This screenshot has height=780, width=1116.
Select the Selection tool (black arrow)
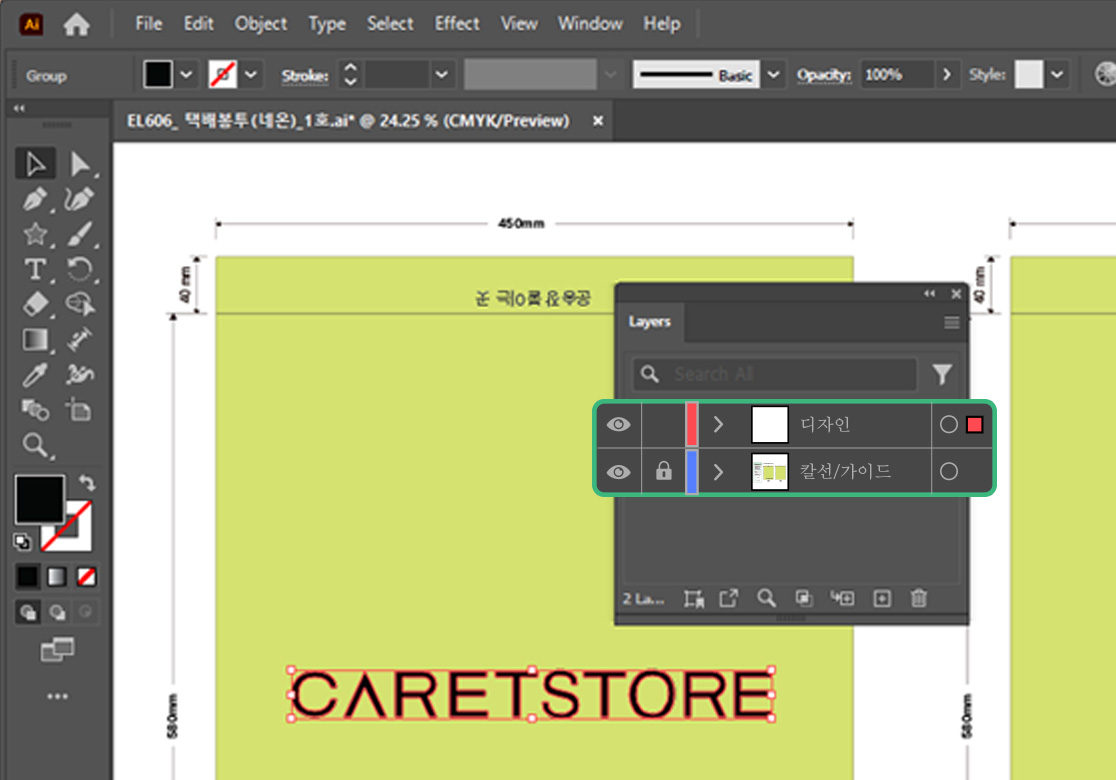[x=35, y=164]
